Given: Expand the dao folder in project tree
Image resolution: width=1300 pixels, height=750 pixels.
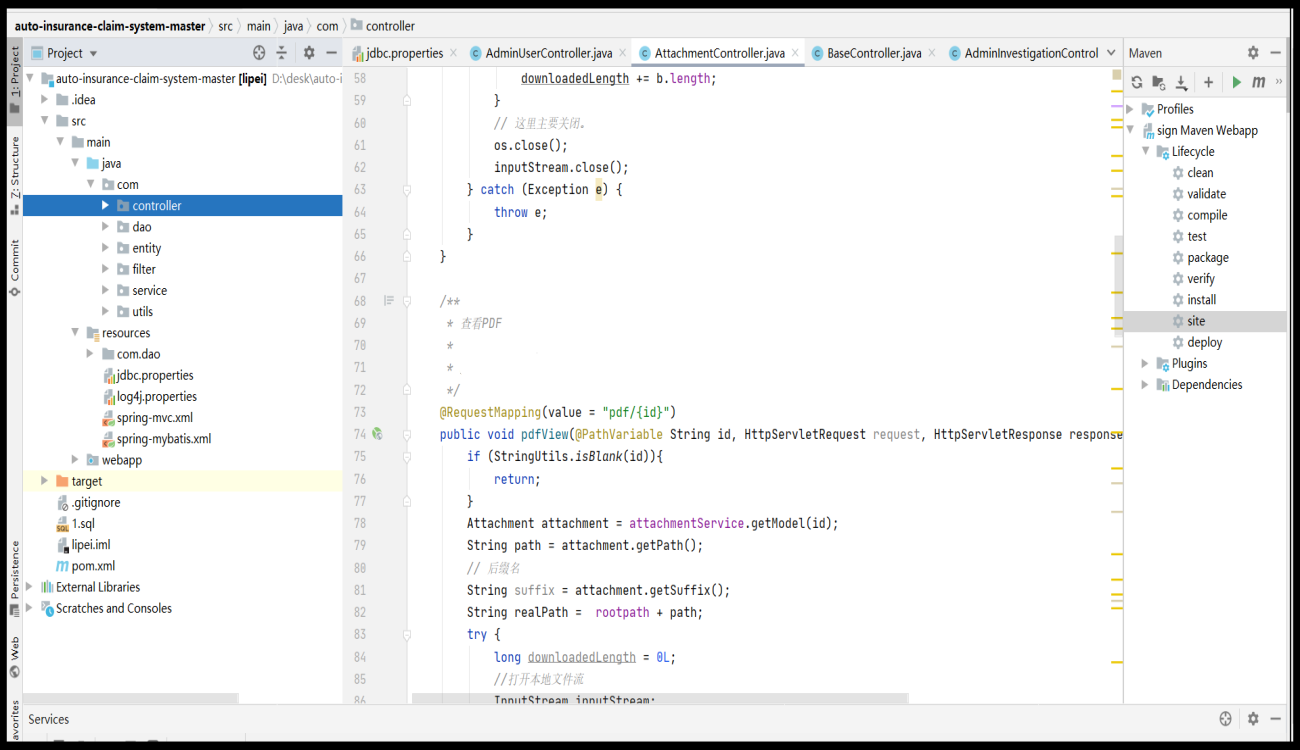Looking at the screenshot, I should 106,227.
